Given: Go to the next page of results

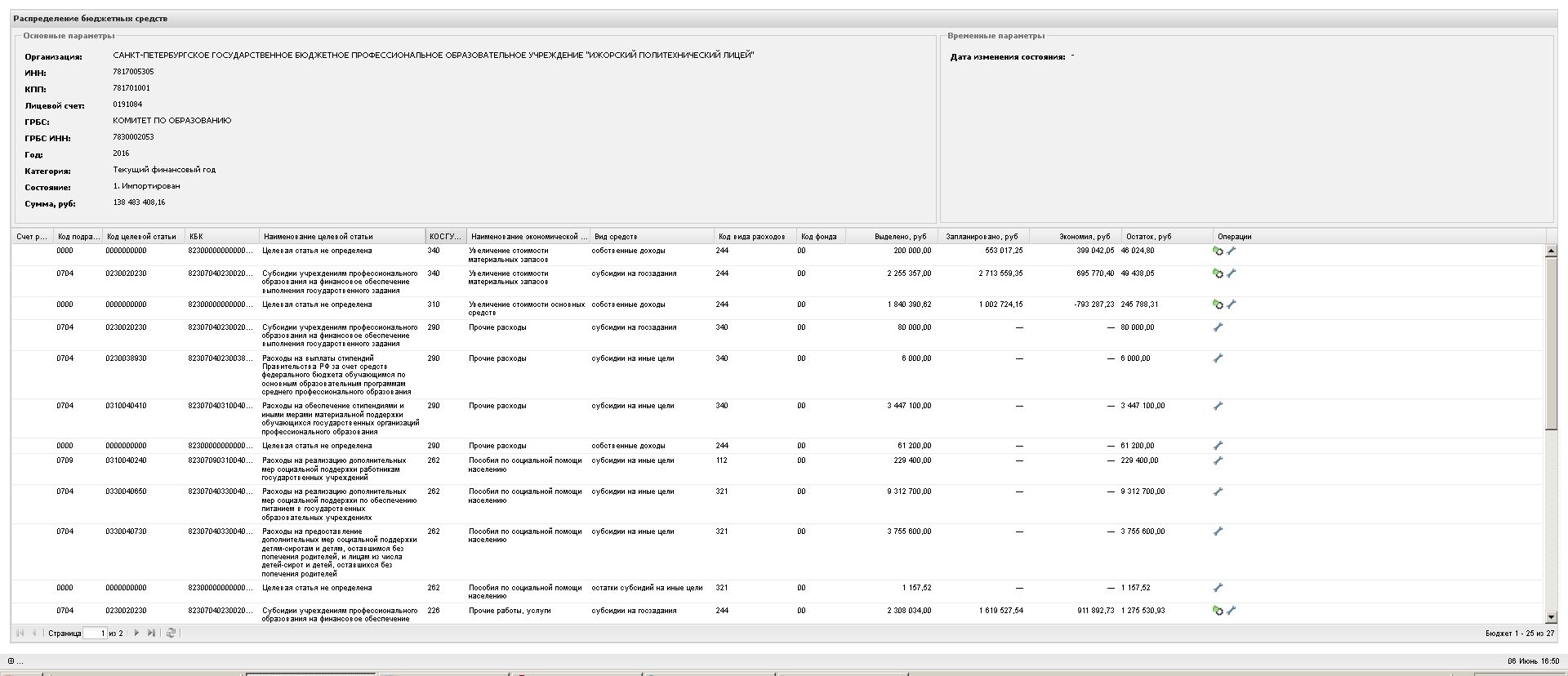Looking at the screenshot, I should 136,633.
